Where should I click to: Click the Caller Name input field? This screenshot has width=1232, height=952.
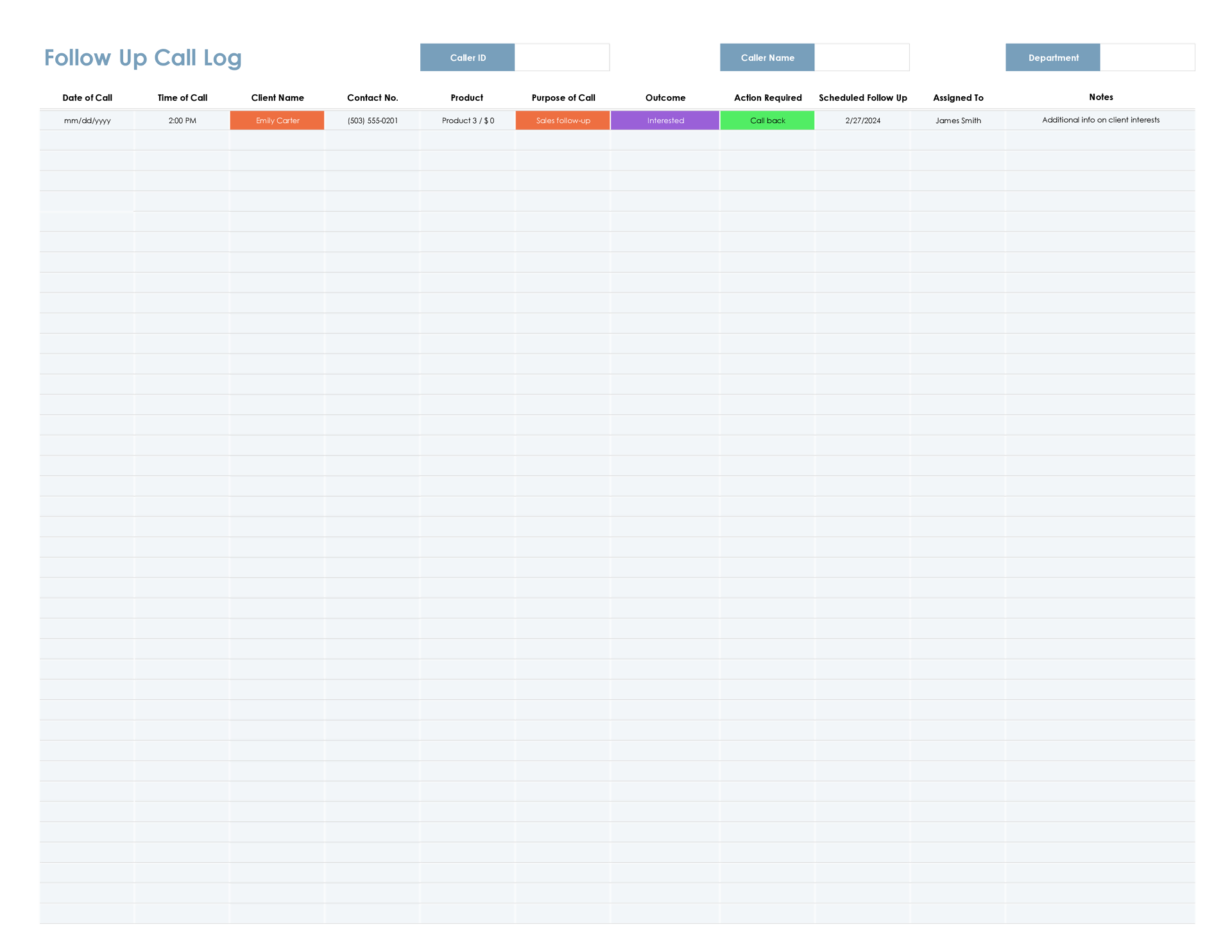862,57
